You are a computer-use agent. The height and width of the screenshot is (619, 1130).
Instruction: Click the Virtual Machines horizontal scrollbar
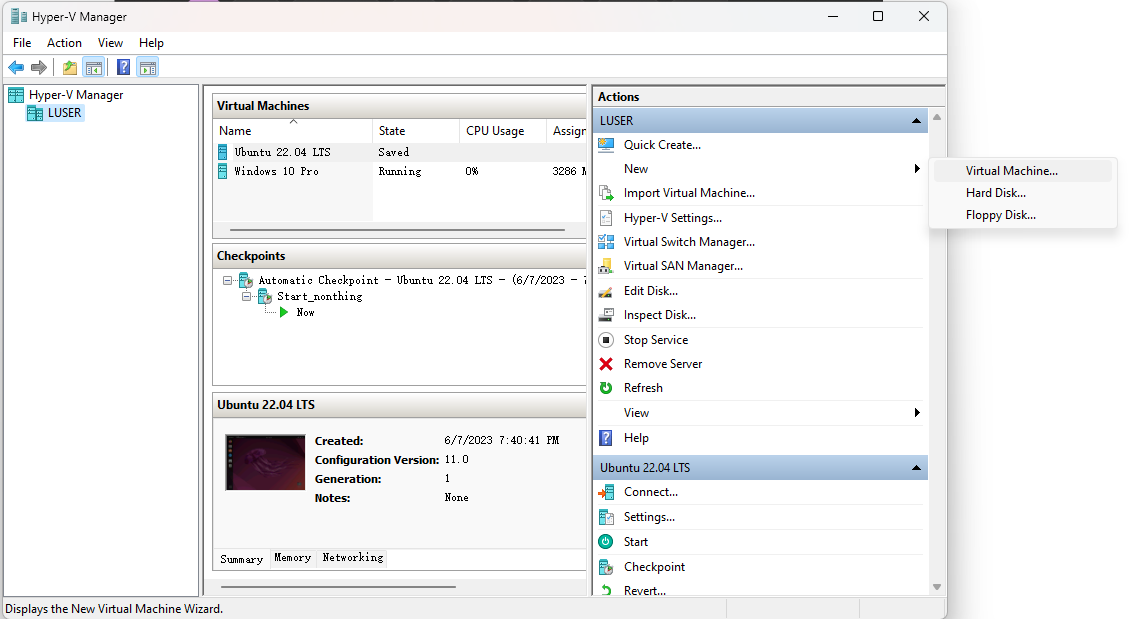click(x=397, y=230)
